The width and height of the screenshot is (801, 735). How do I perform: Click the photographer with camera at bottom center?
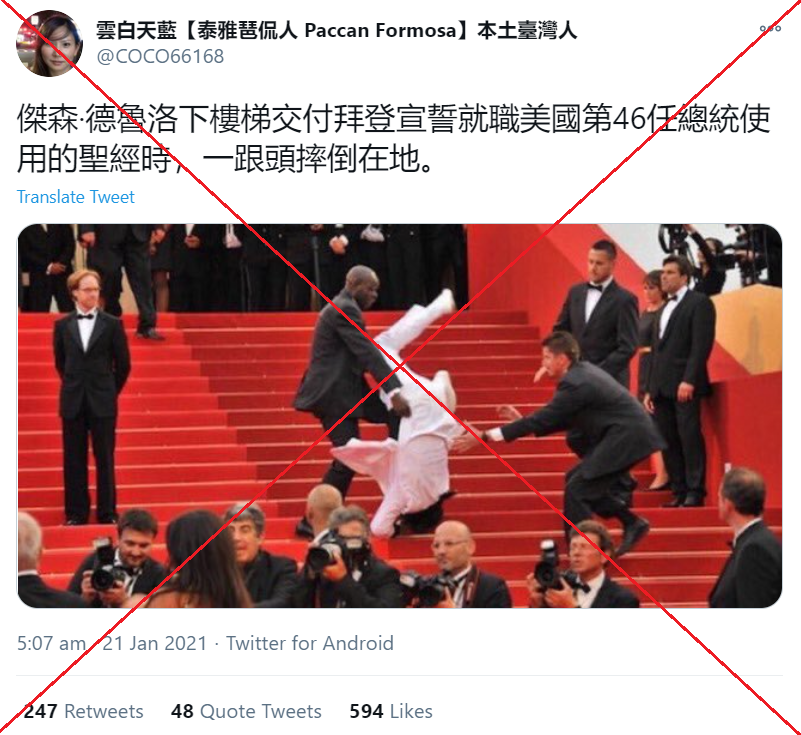click(340, 557)
